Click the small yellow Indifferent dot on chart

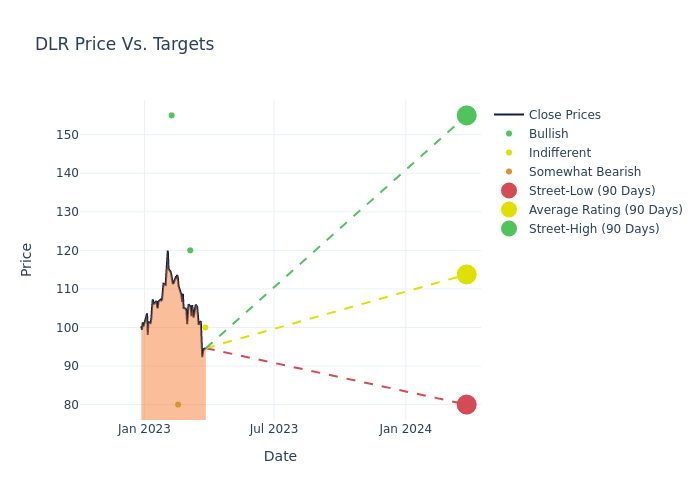point(205,327)
